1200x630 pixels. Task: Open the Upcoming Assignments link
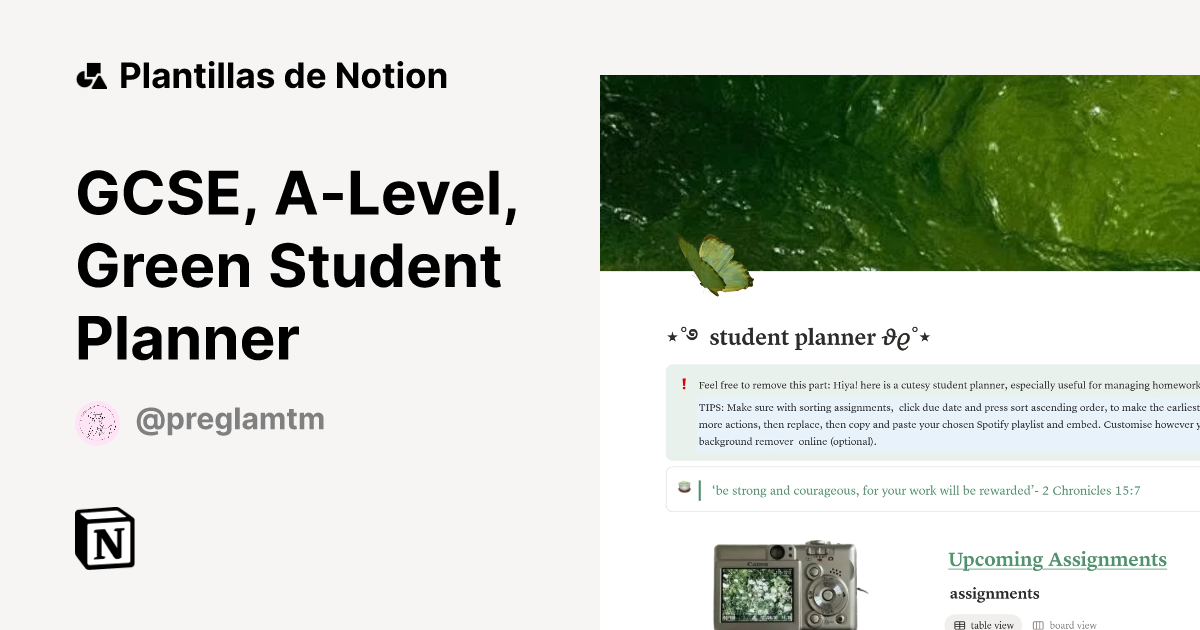click(1057, 559)
